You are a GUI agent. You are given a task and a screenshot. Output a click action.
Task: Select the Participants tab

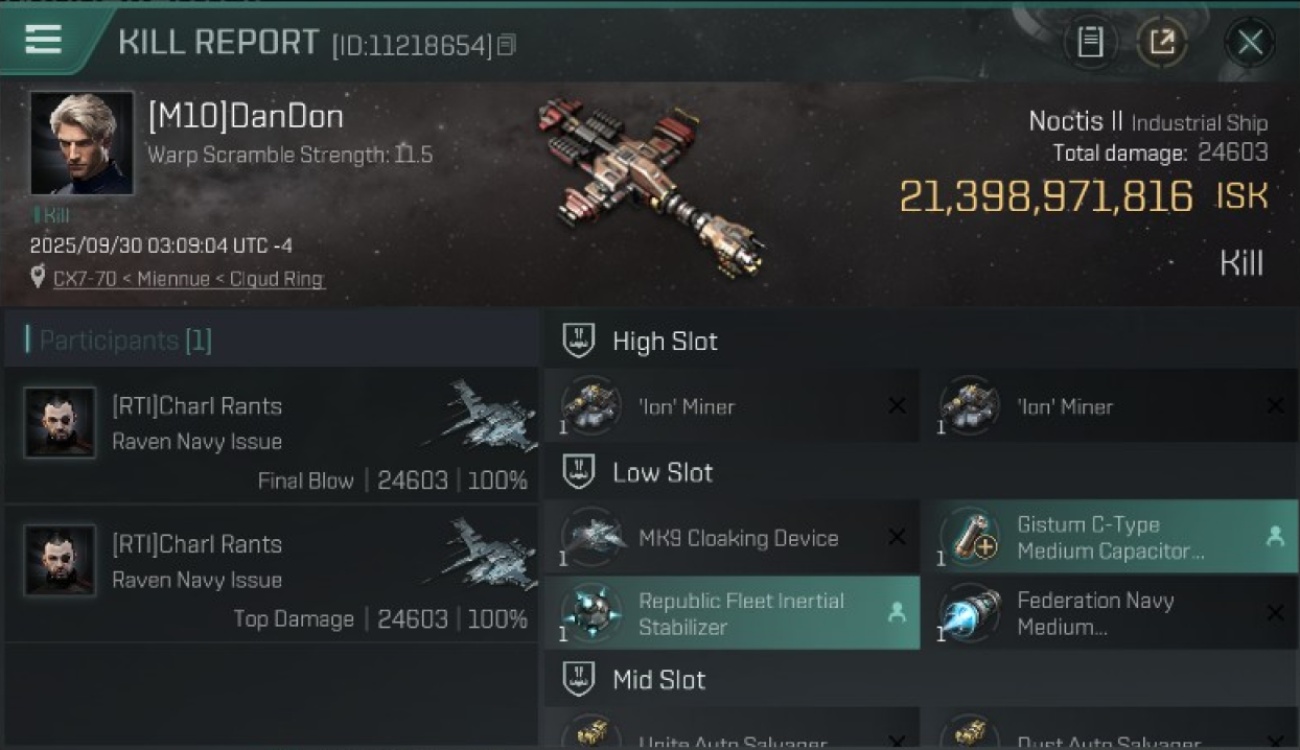(125, 340)
